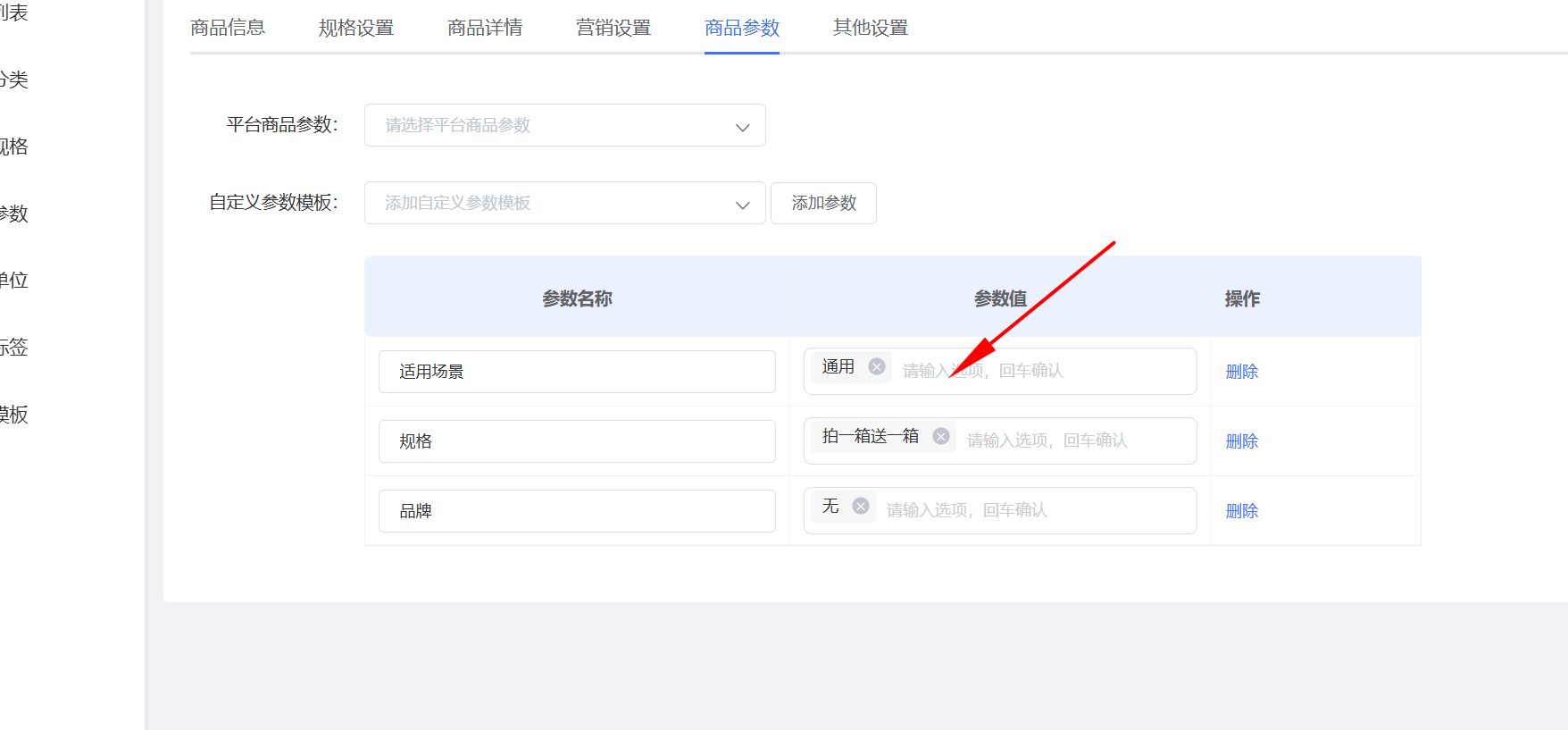Edit the 品牌 parameter name field
The image size is (1568, 730).
click(577, 511)
